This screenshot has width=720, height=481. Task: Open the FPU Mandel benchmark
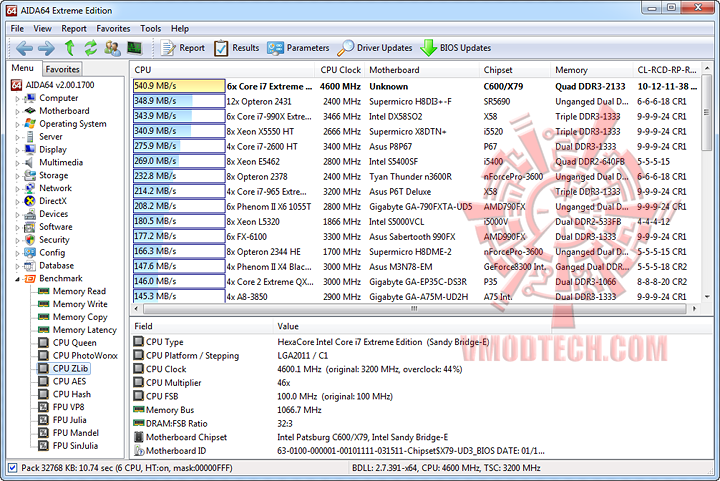(68, 432)
